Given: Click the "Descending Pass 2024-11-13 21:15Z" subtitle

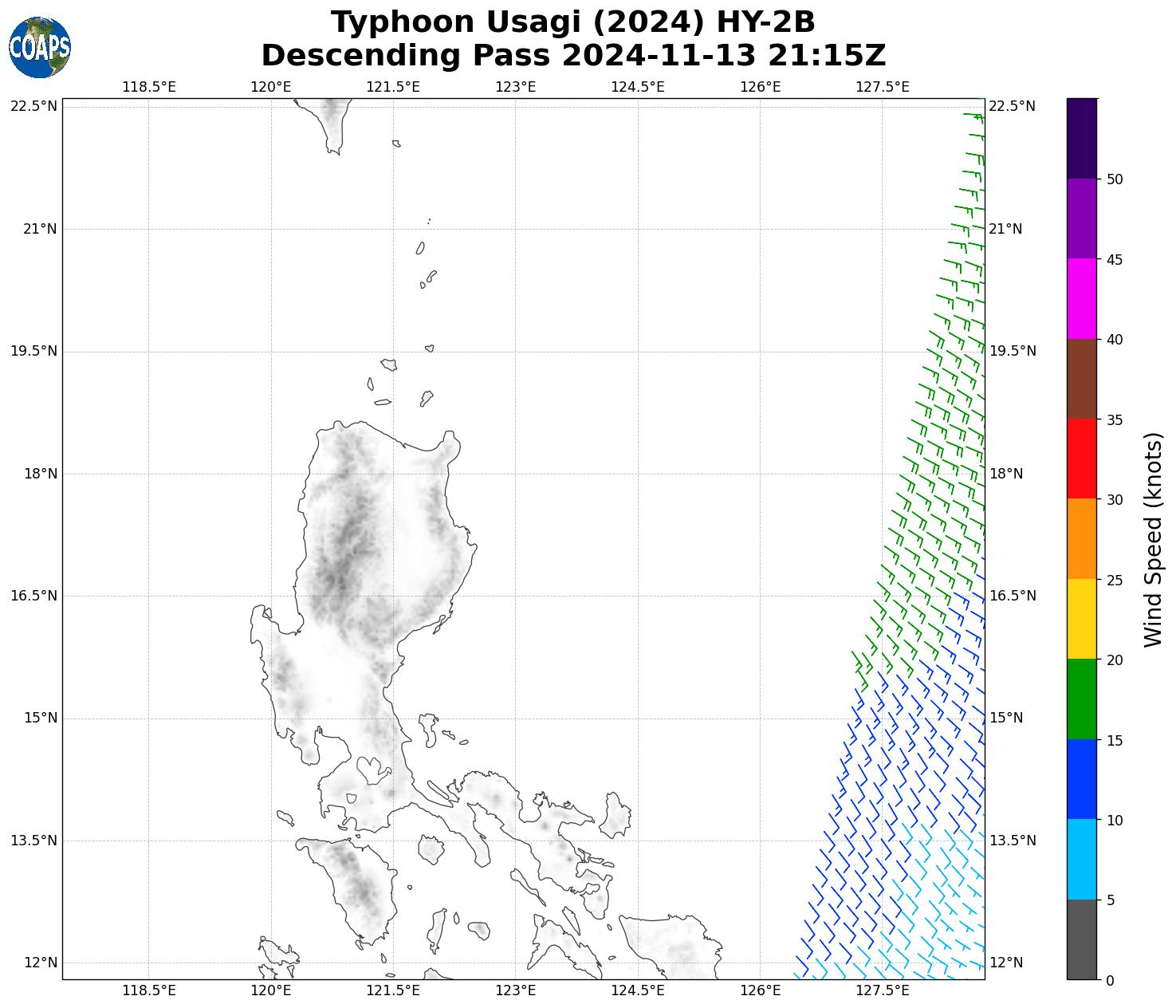Looking at the screenshot, I should (572, 56).
